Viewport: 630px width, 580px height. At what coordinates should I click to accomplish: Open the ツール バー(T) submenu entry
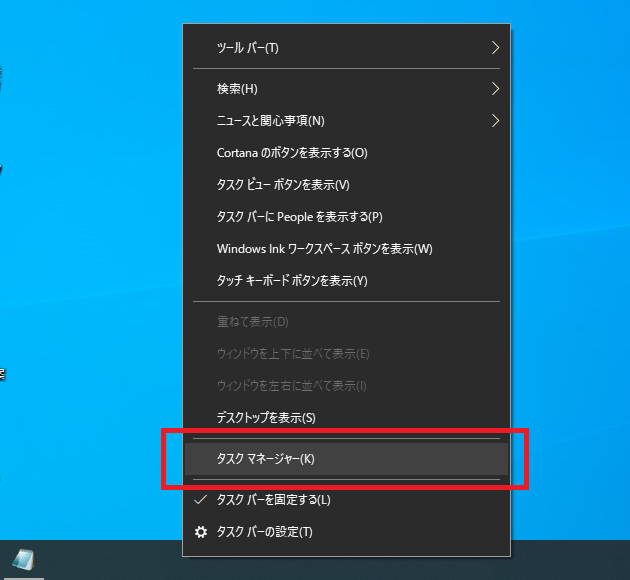[346, 48]
